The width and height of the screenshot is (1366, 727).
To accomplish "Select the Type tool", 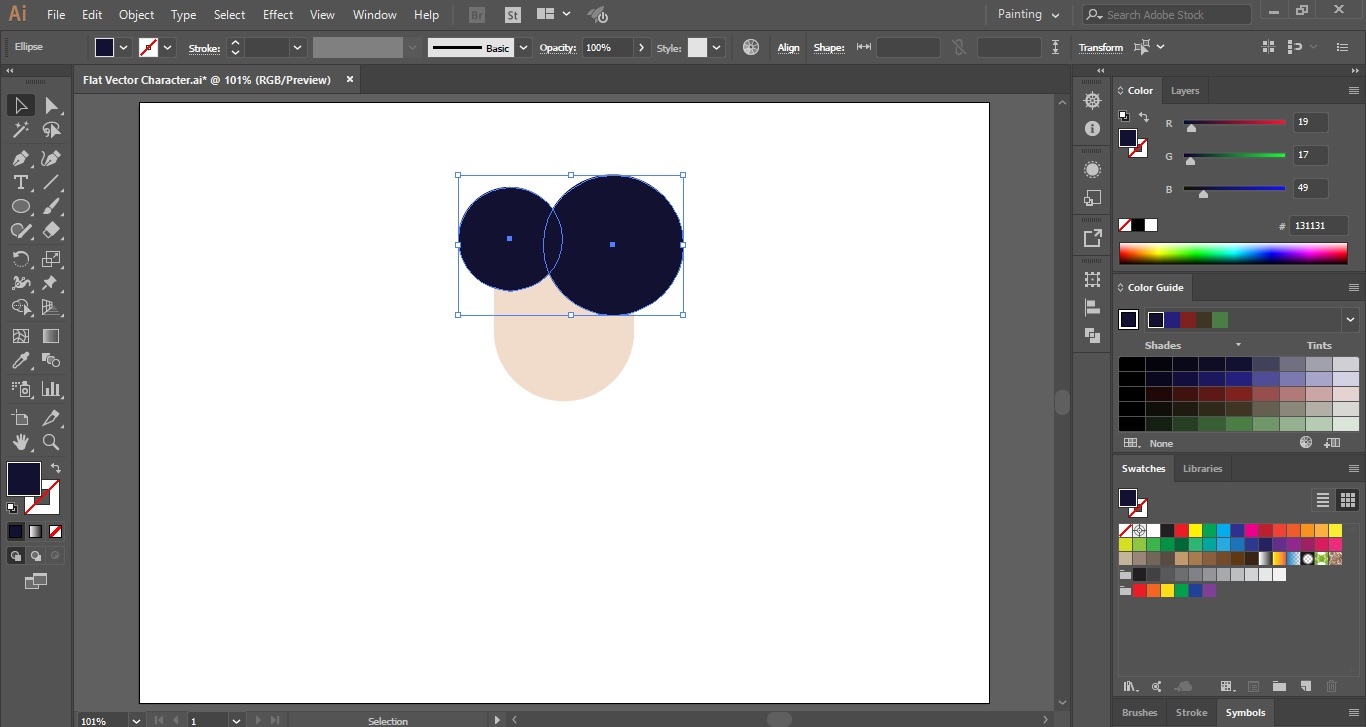I will point(20,182).
